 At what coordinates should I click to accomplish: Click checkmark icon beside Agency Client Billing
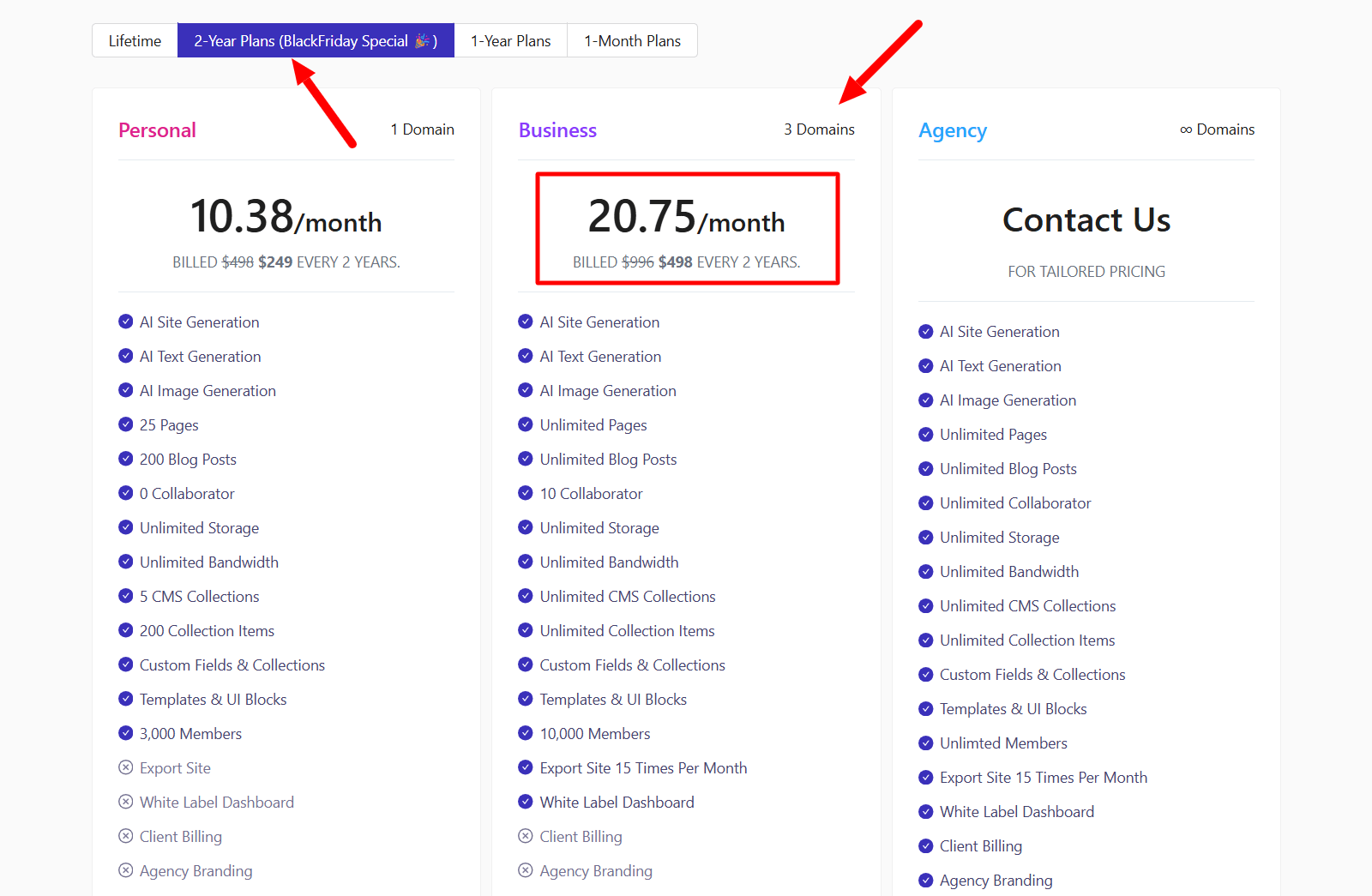pos(926,846)
